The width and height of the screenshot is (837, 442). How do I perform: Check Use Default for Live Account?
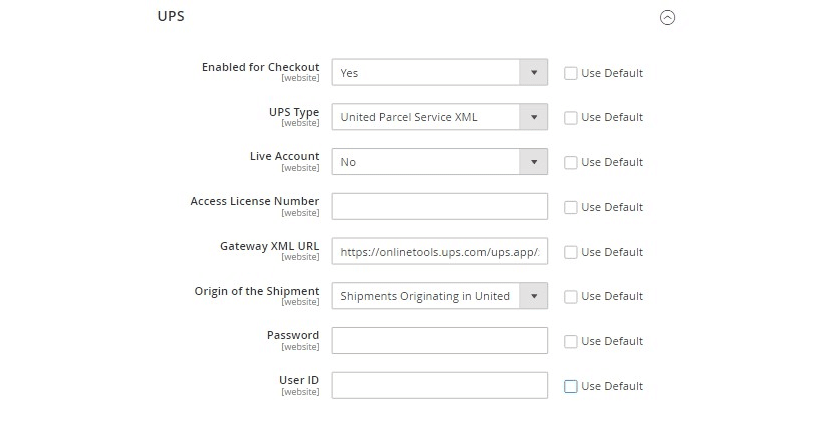pos(571,162)
